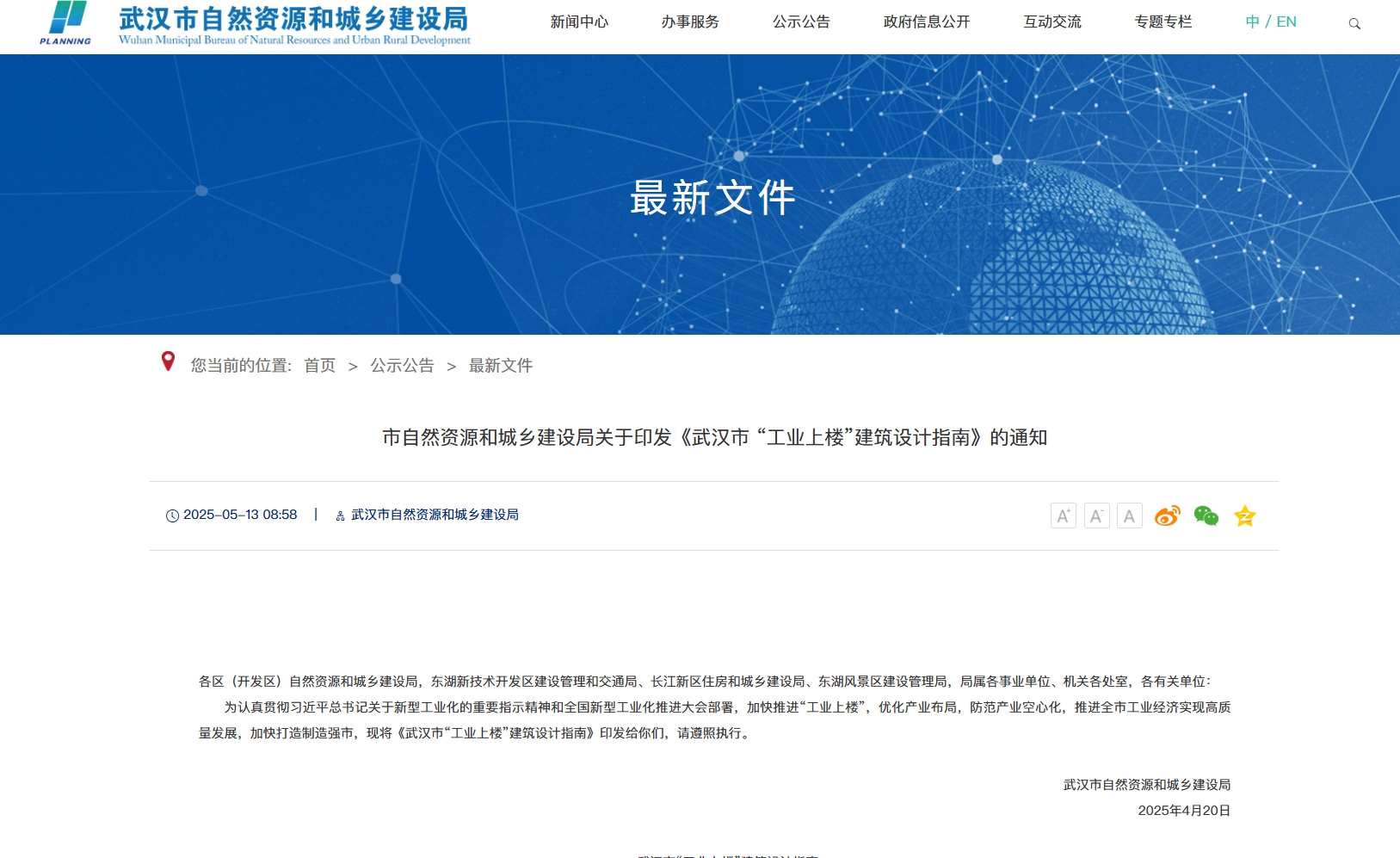Expand the 公示公告 navigation item
This screenshot has width=1400, height=858.
[x=801, y=22]
